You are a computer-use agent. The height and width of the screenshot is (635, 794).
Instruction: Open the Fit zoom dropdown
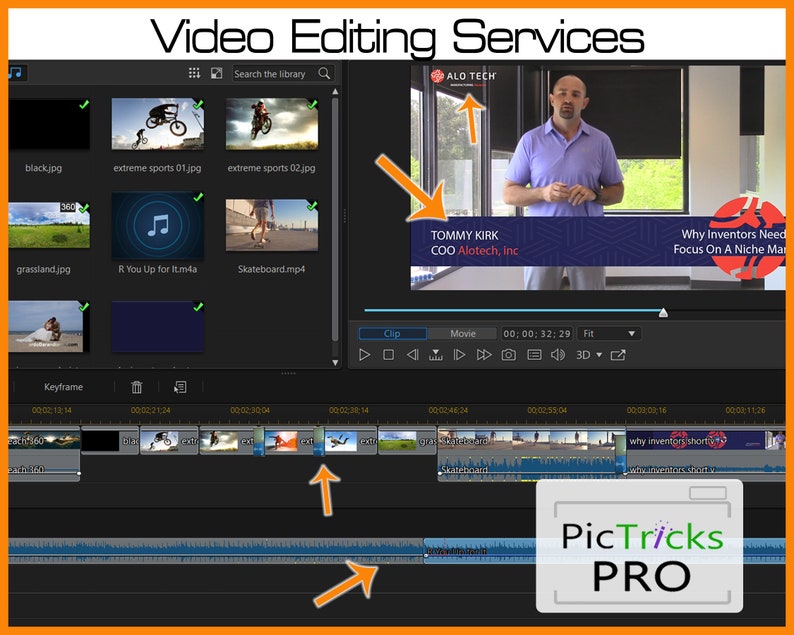[x=609, y=334]
